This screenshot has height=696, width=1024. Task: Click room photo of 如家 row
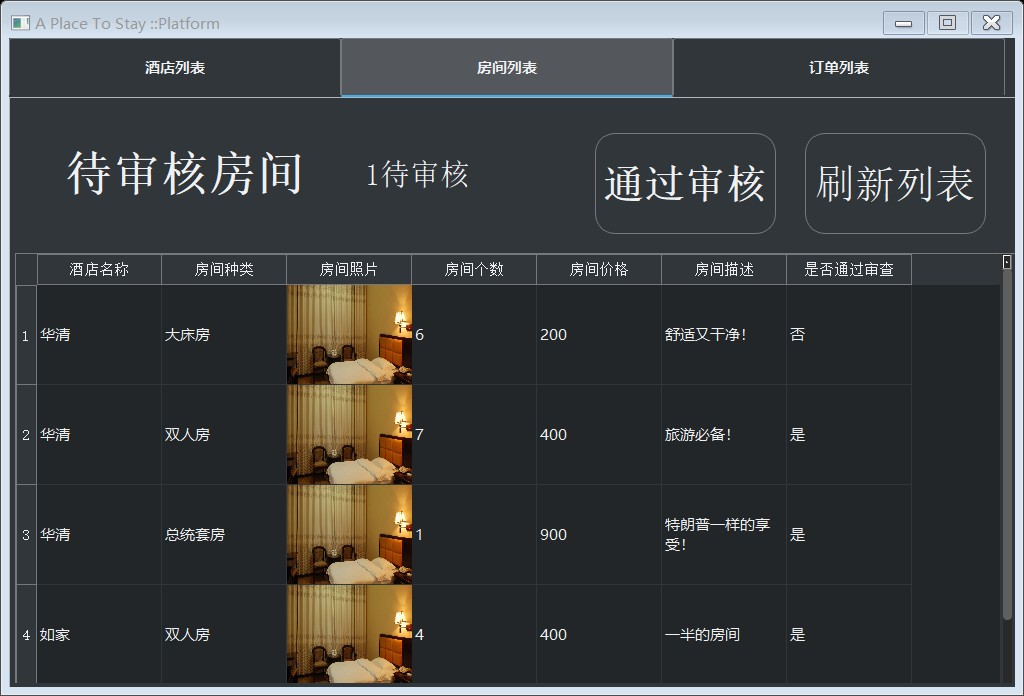[349, 635]
